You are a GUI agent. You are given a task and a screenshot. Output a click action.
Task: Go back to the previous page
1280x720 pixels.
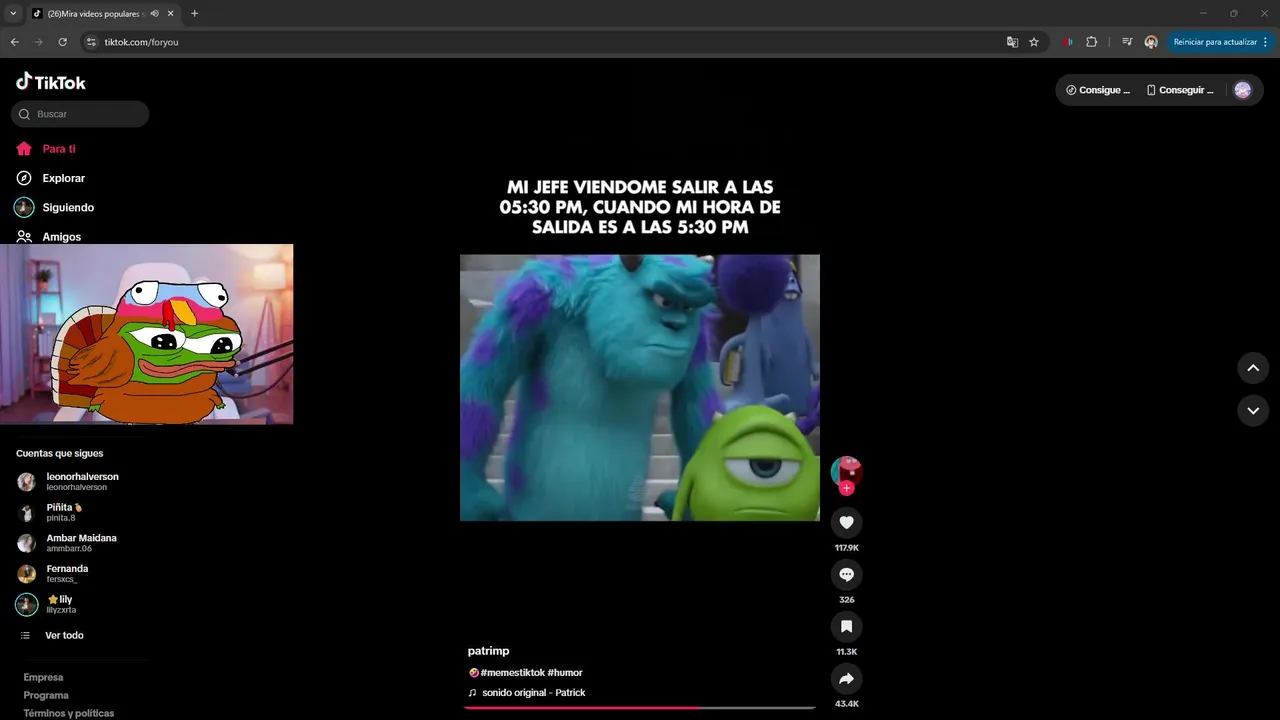14,42
